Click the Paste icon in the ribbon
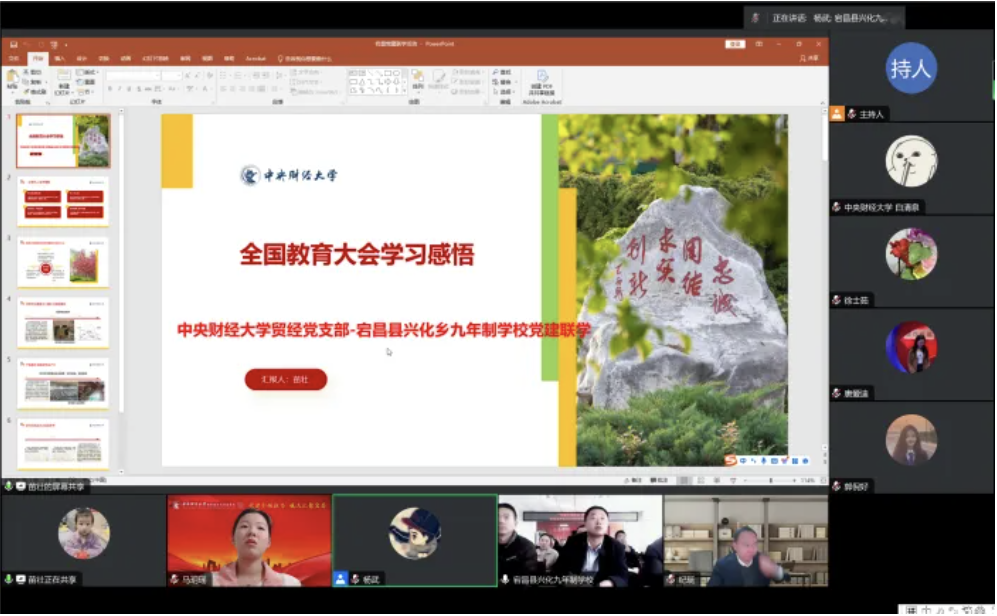This screenshot has width=997, height=616. click(13, 78)
